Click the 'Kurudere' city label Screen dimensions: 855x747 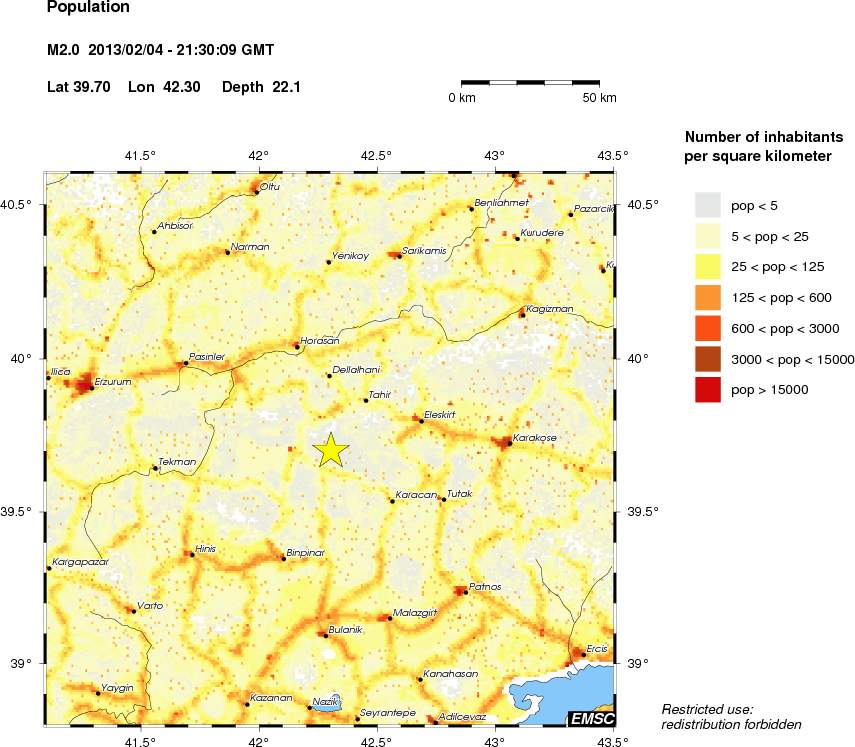[x=542, y=232]
